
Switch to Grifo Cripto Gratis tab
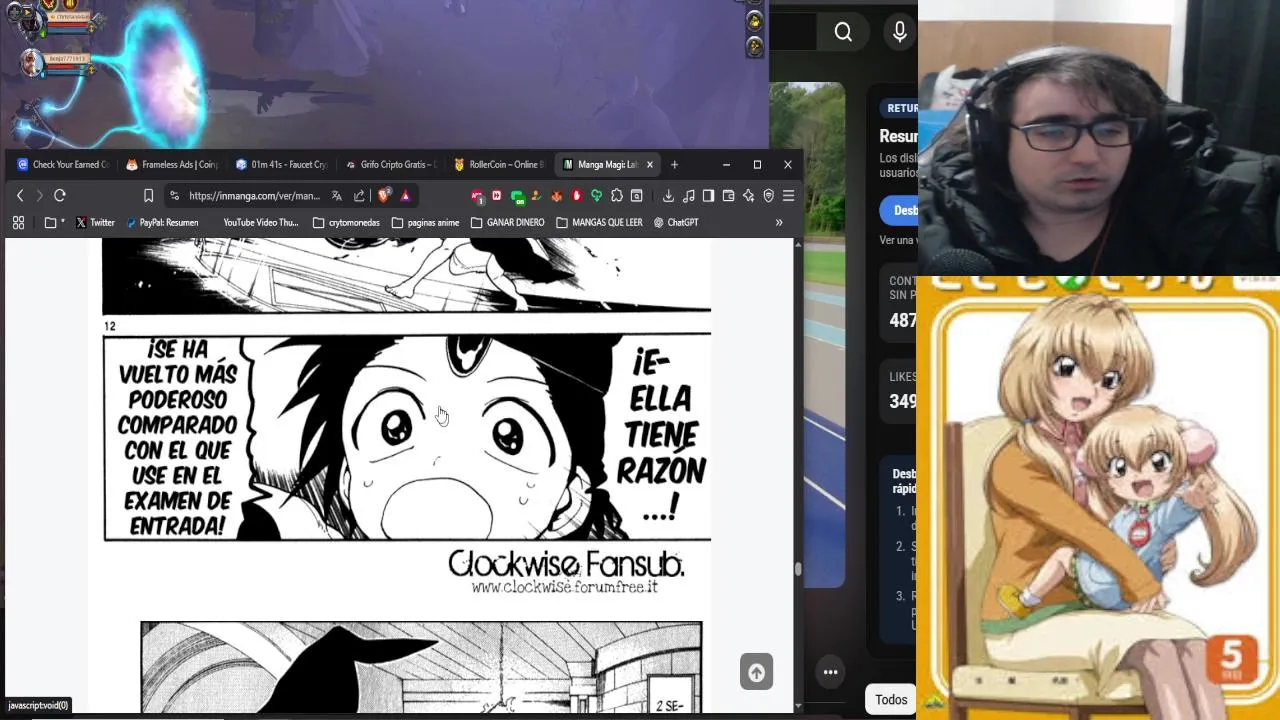click(x=391, y=165)
